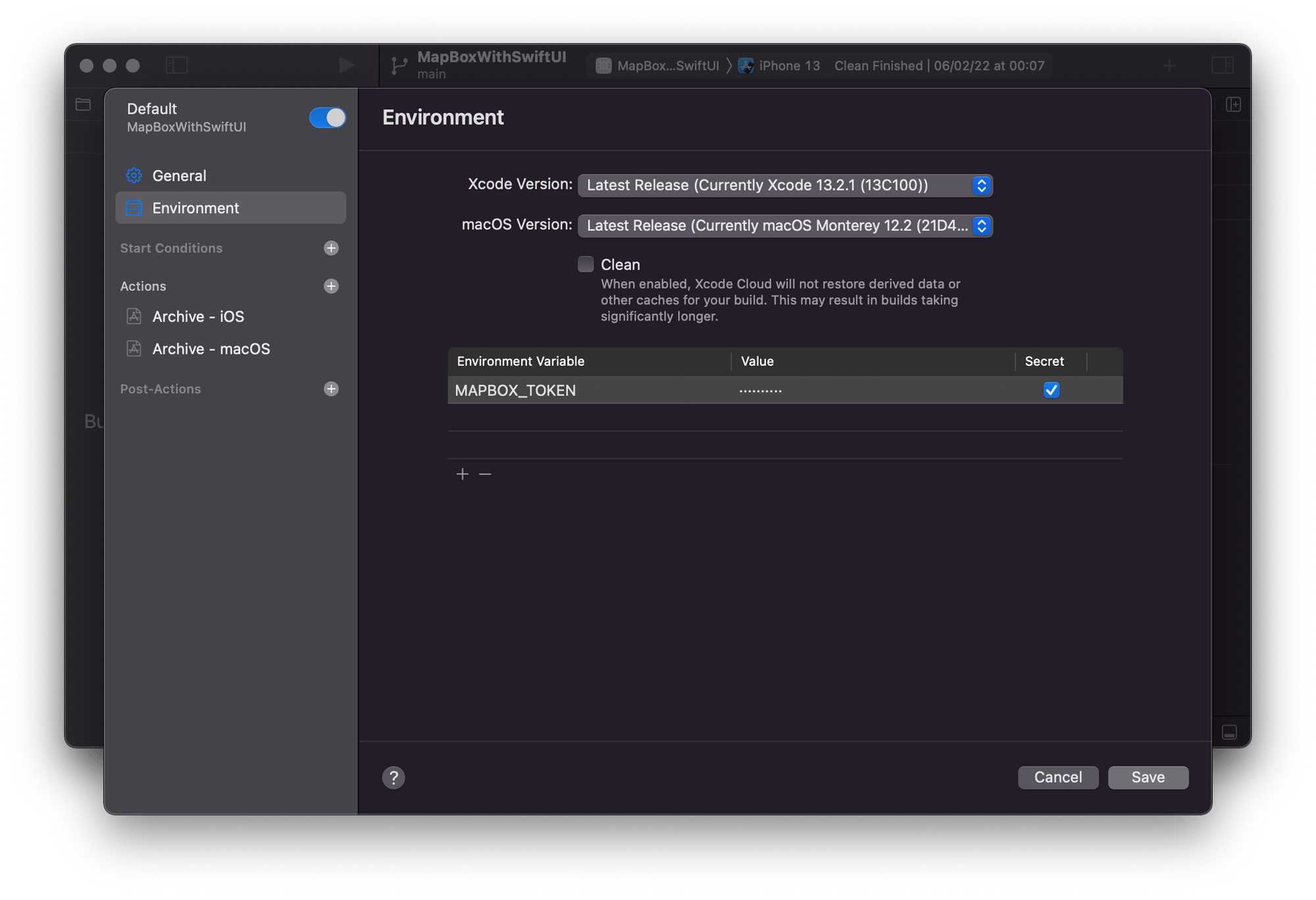Open the Xcode Version dropdown

981,186
